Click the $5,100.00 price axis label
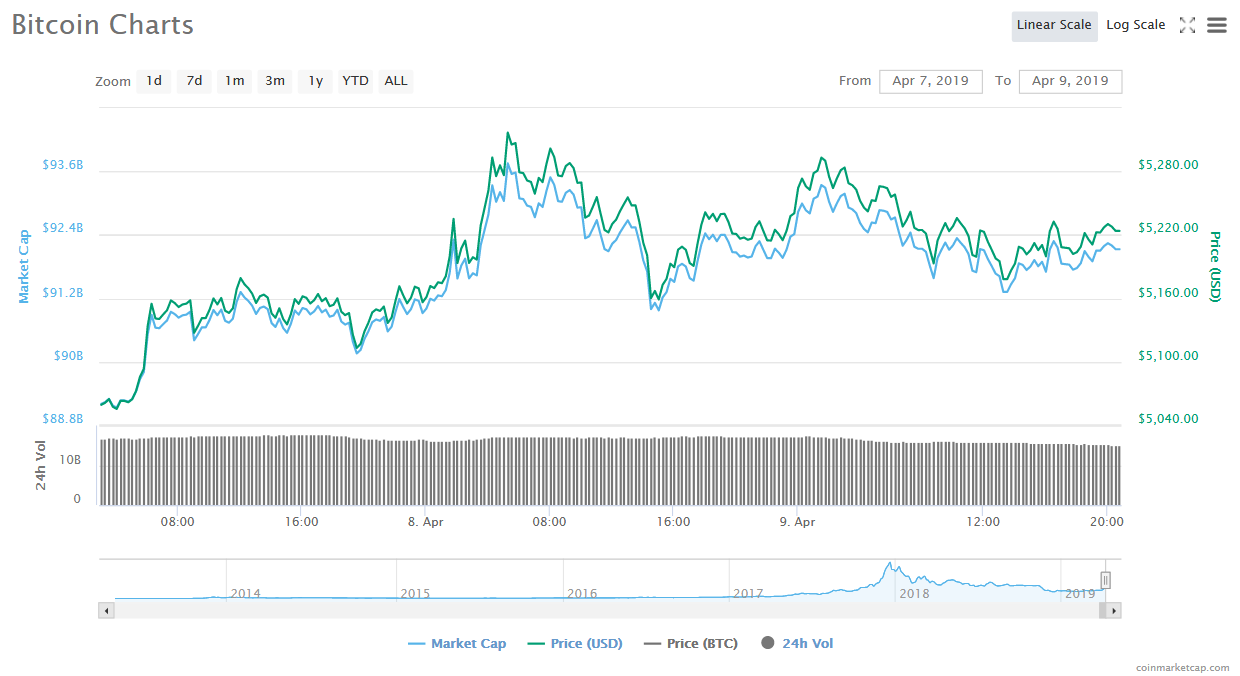 point(1168,356)
